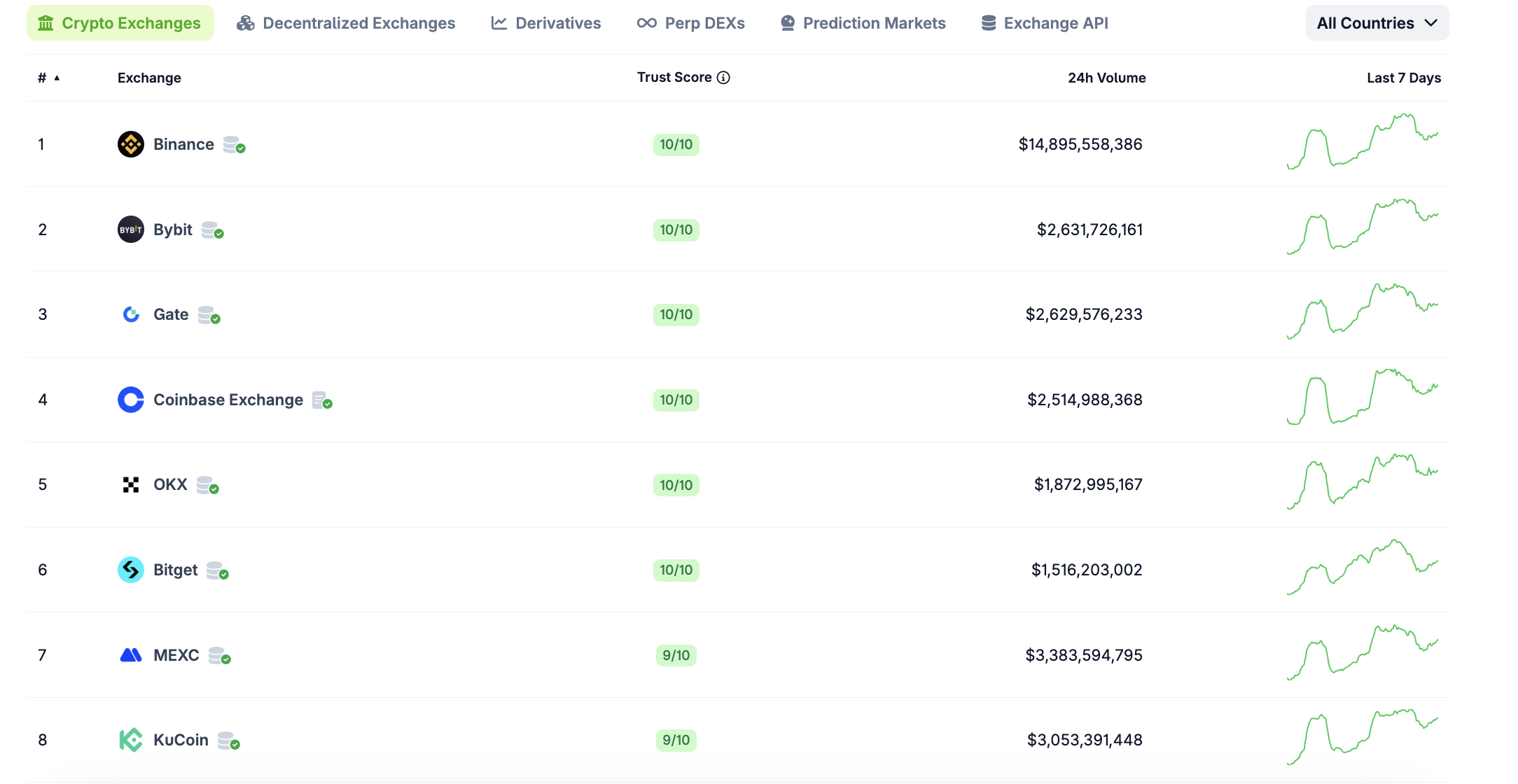Image resolution: width=1518 pixels, height=784 pixels.
Task: Click the Coinbase Exchange logo icon
Action: pos(131,400)
